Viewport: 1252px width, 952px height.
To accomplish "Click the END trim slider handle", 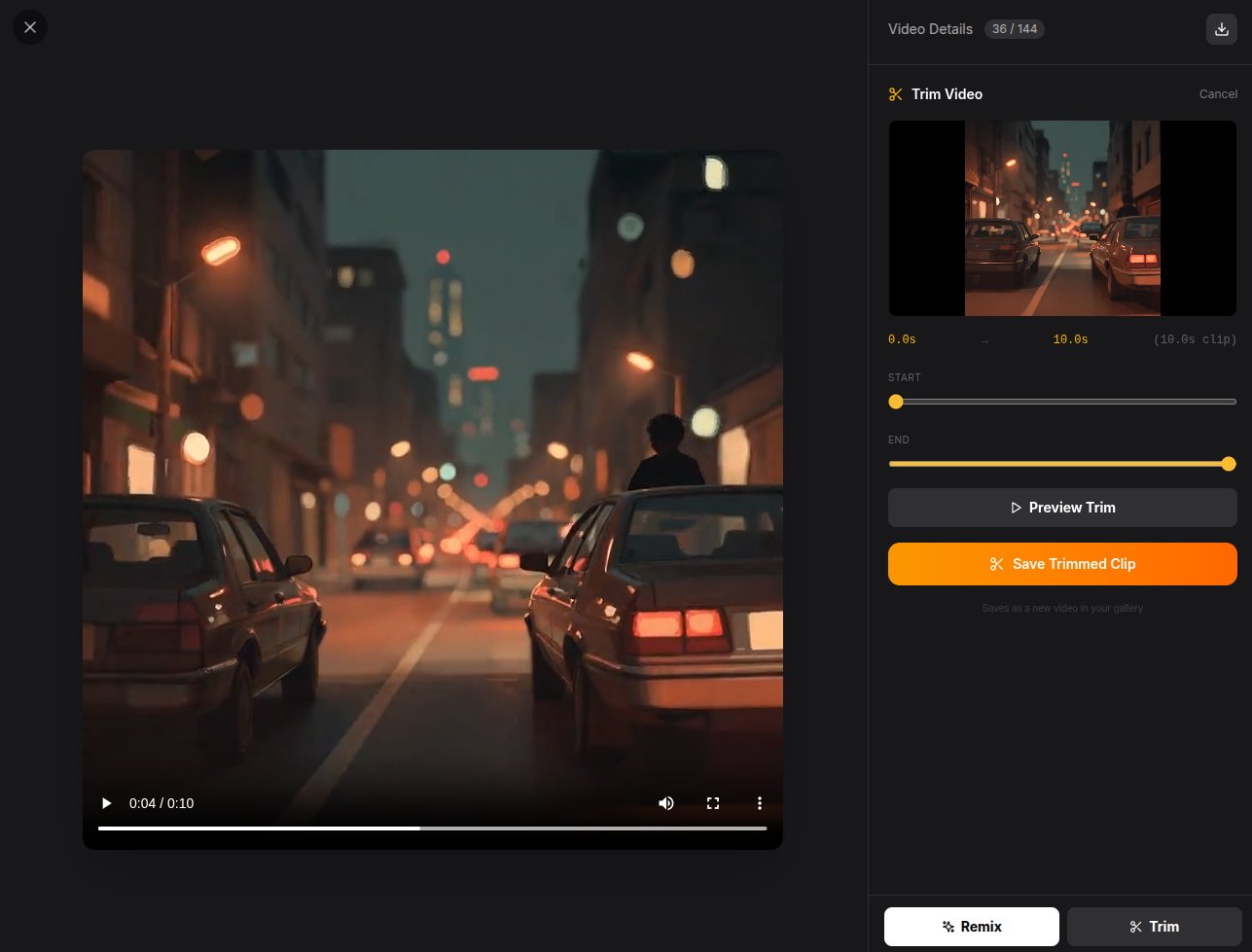I will point(1229,464).
